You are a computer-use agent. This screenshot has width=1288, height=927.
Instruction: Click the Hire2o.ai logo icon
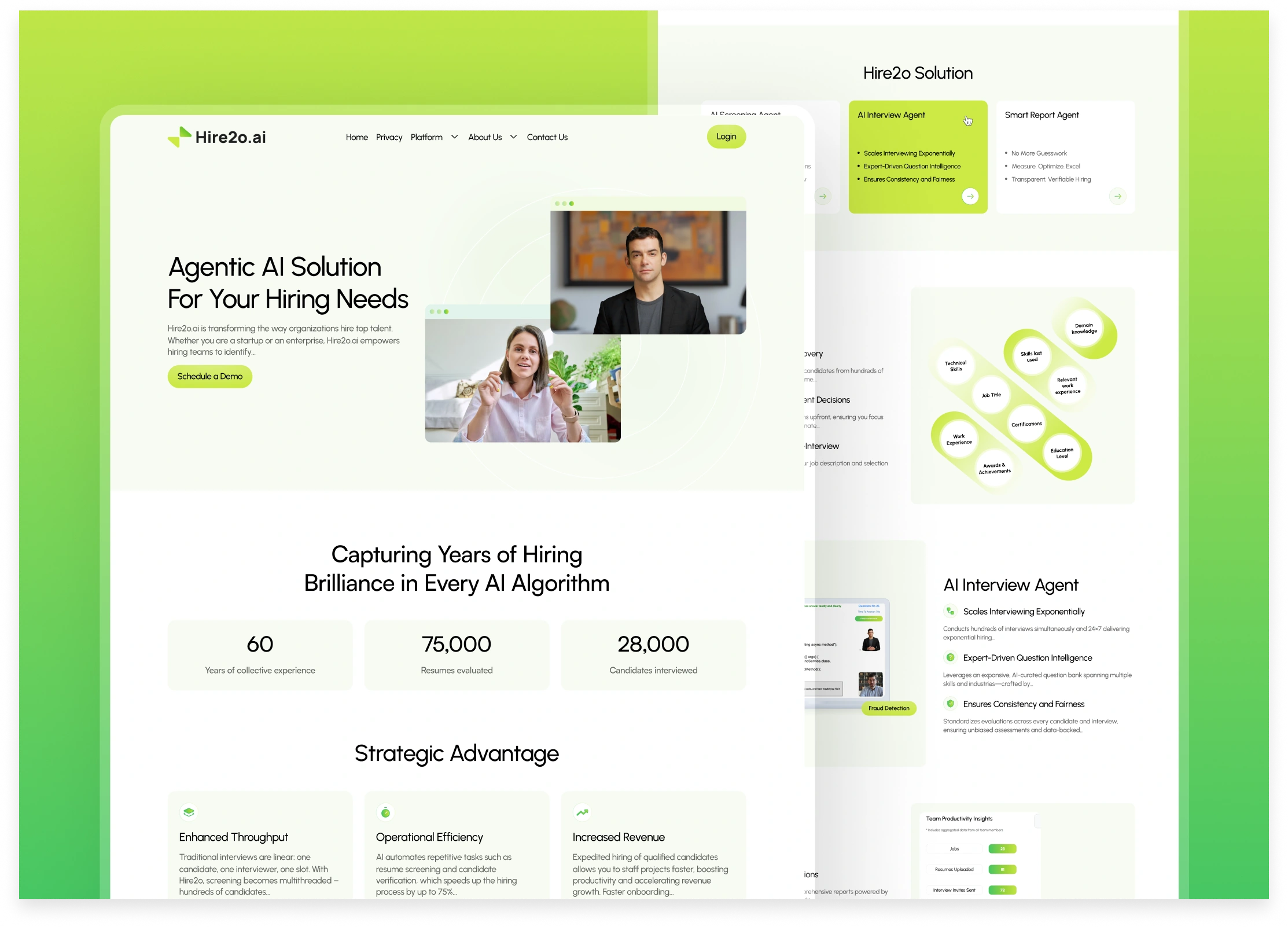[x=180, y=137]
